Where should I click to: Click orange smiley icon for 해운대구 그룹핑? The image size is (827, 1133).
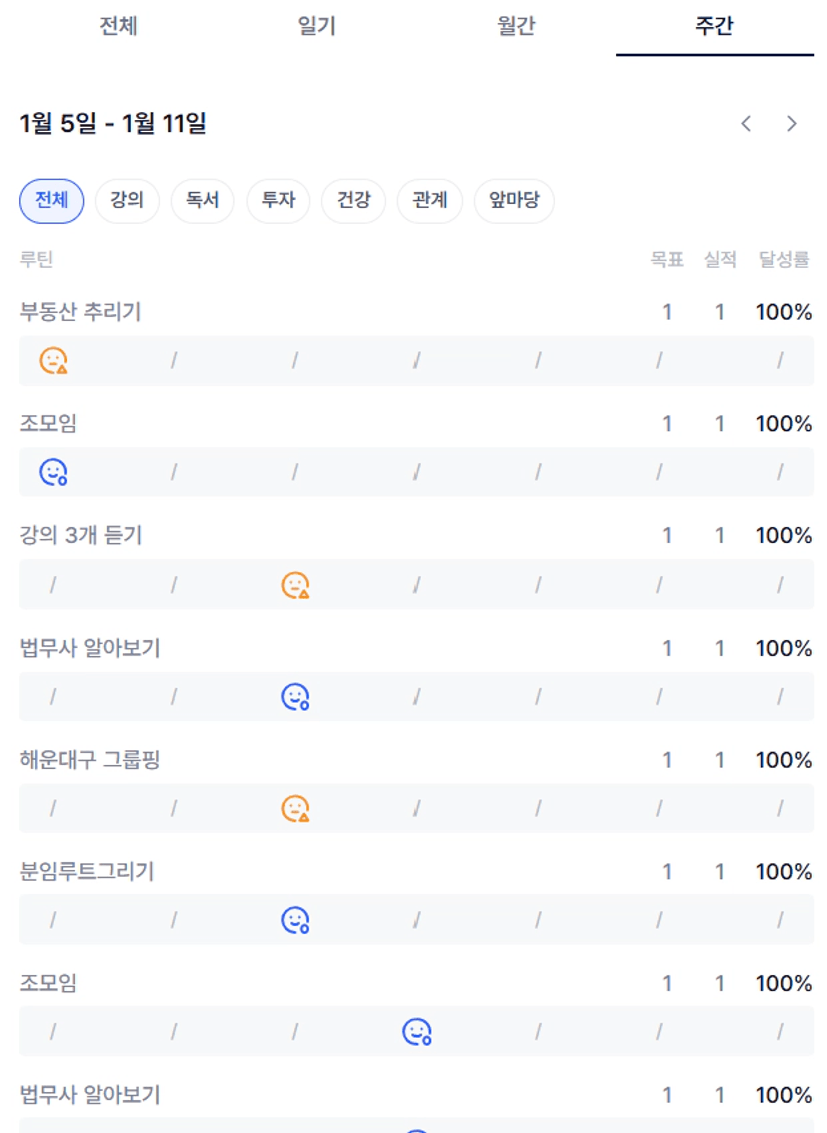click(295, 808)
